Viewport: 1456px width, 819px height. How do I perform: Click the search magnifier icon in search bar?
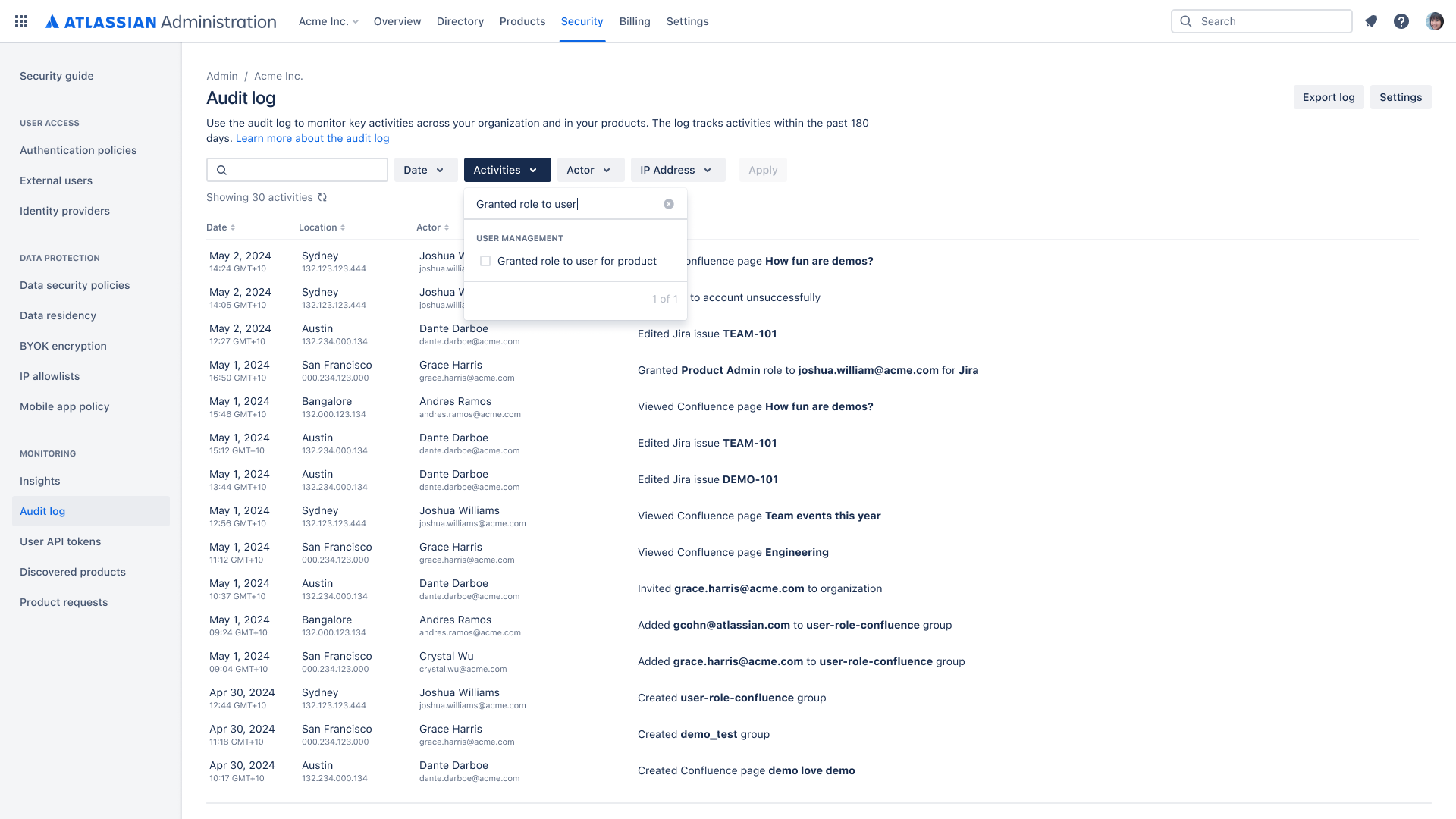(x=222, y=169)
